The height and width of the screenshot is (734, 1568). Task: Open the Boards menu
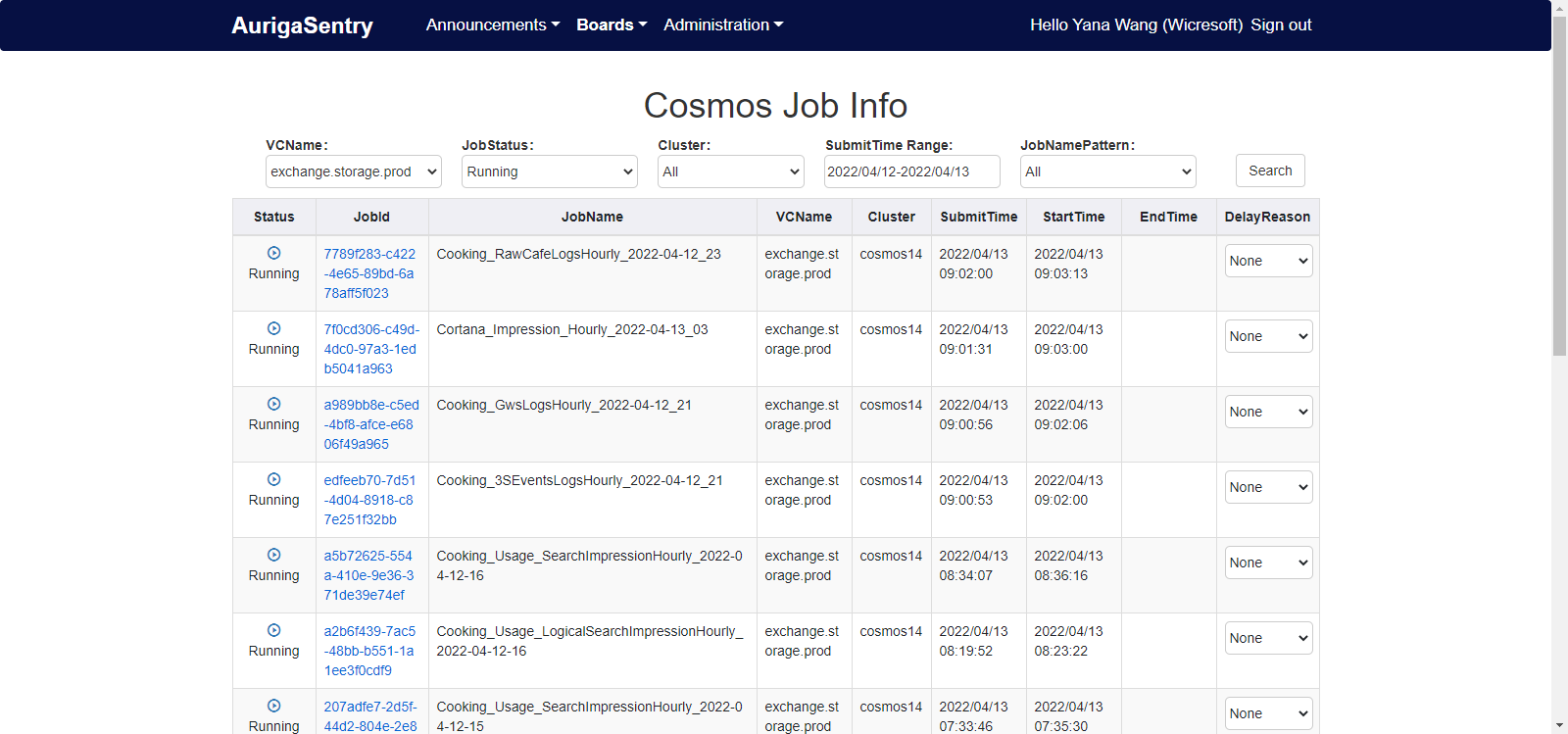pos(612,24)
